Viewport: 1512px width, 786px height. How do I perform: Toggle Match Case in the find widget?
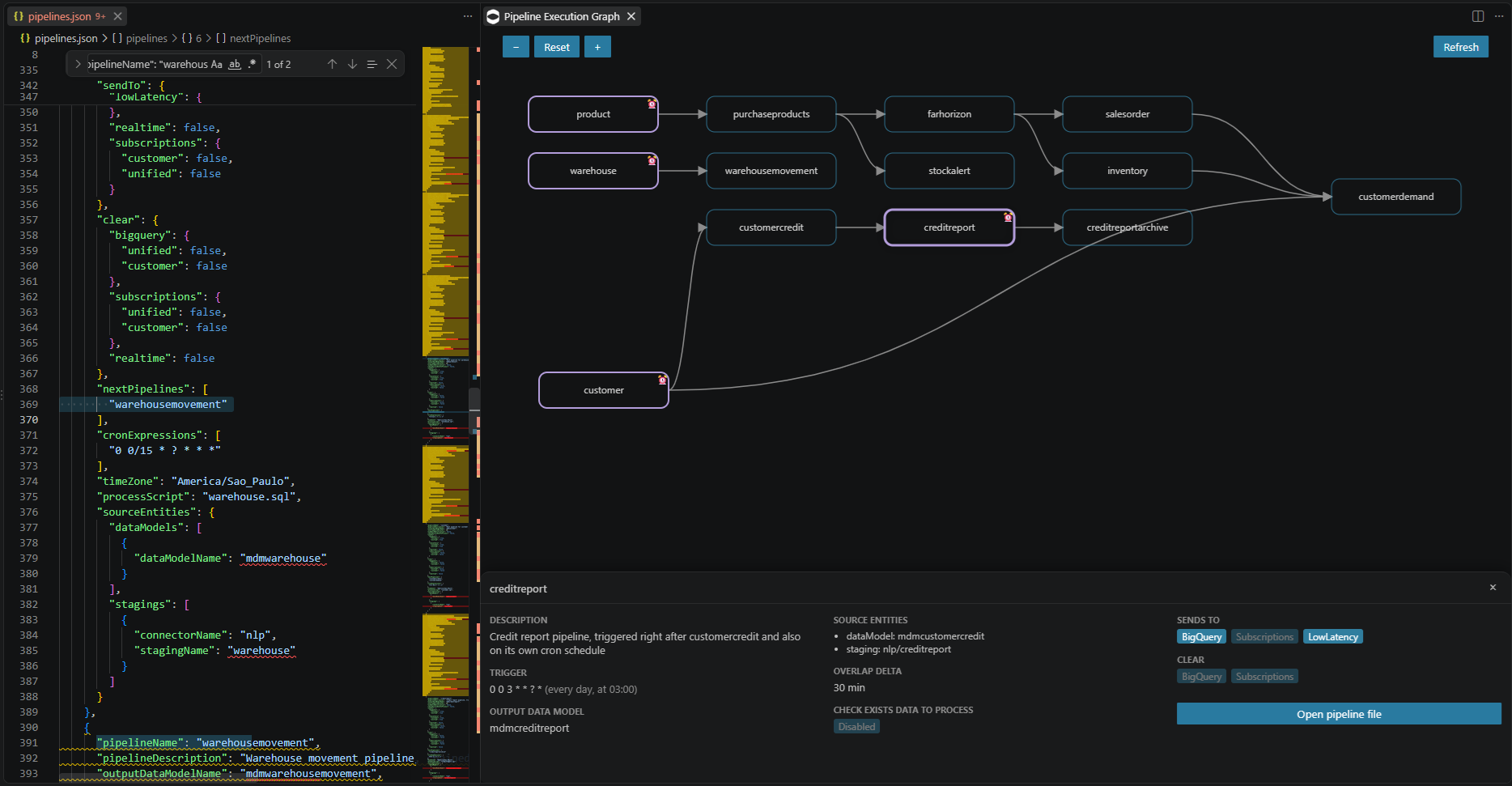pos(216,64)
